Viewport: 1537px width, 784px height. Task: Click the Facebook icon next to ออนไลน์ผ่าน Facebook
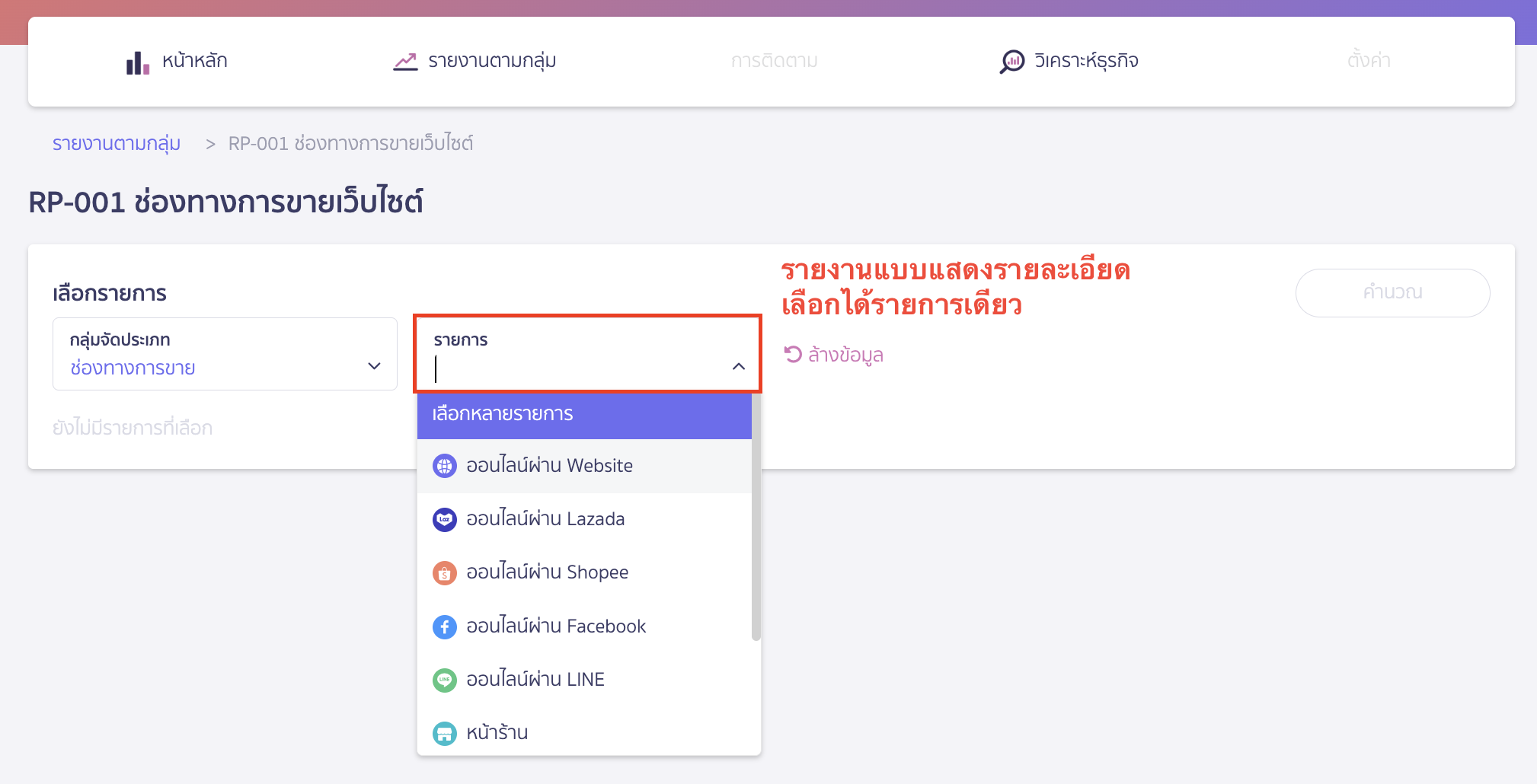[x=444, y=626]
